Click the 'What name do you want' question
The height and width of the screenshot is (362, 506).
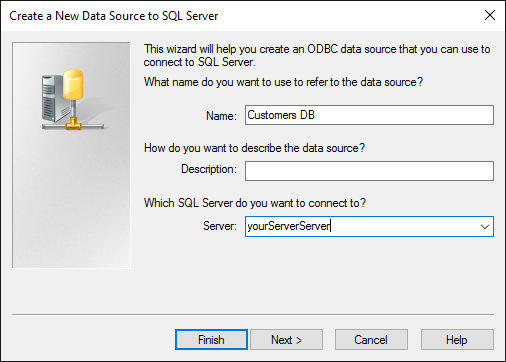pos(283,82)
